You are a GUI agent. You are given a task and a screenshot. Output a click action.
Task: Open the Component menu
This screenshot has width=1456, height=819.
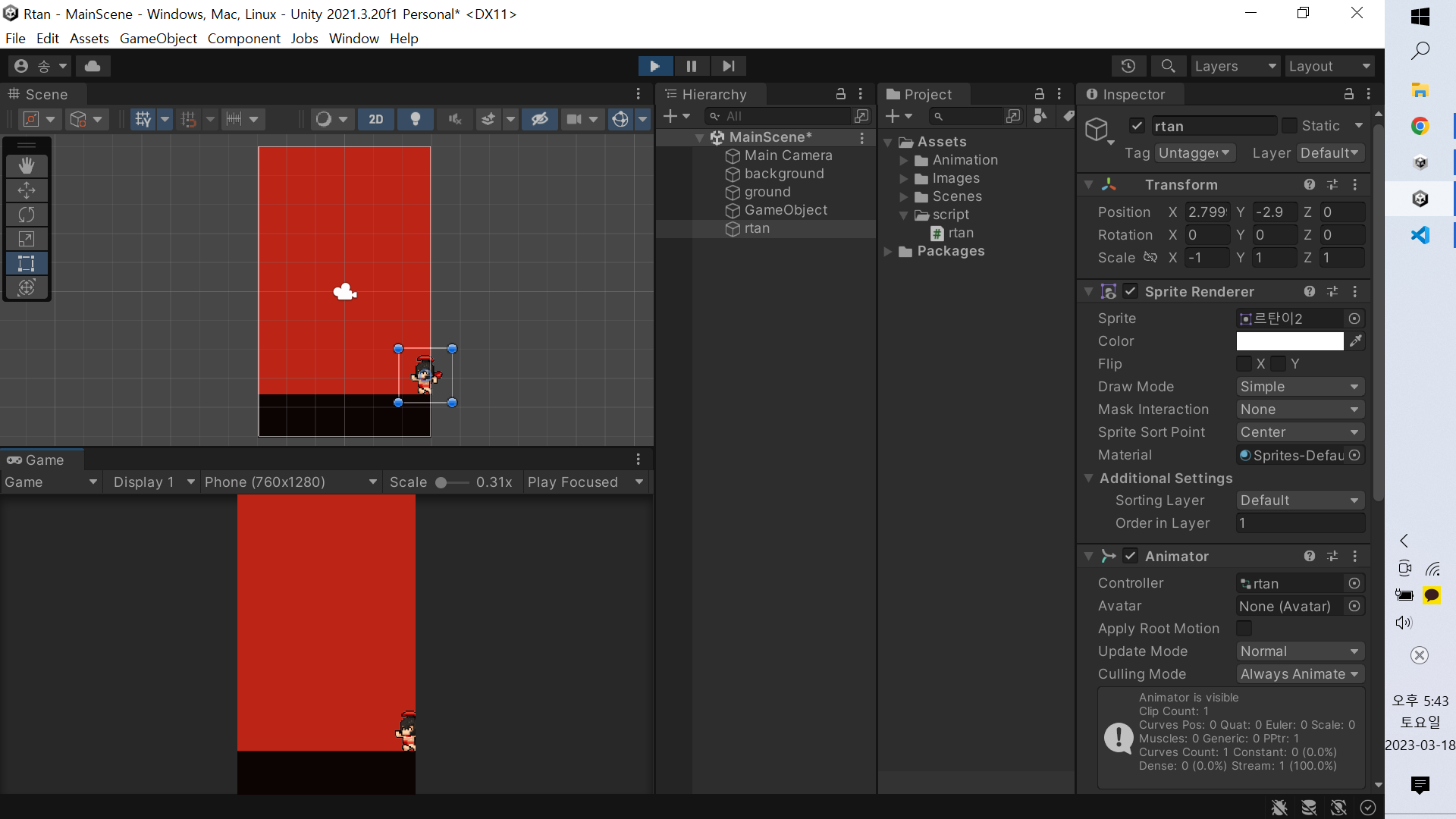244,39
